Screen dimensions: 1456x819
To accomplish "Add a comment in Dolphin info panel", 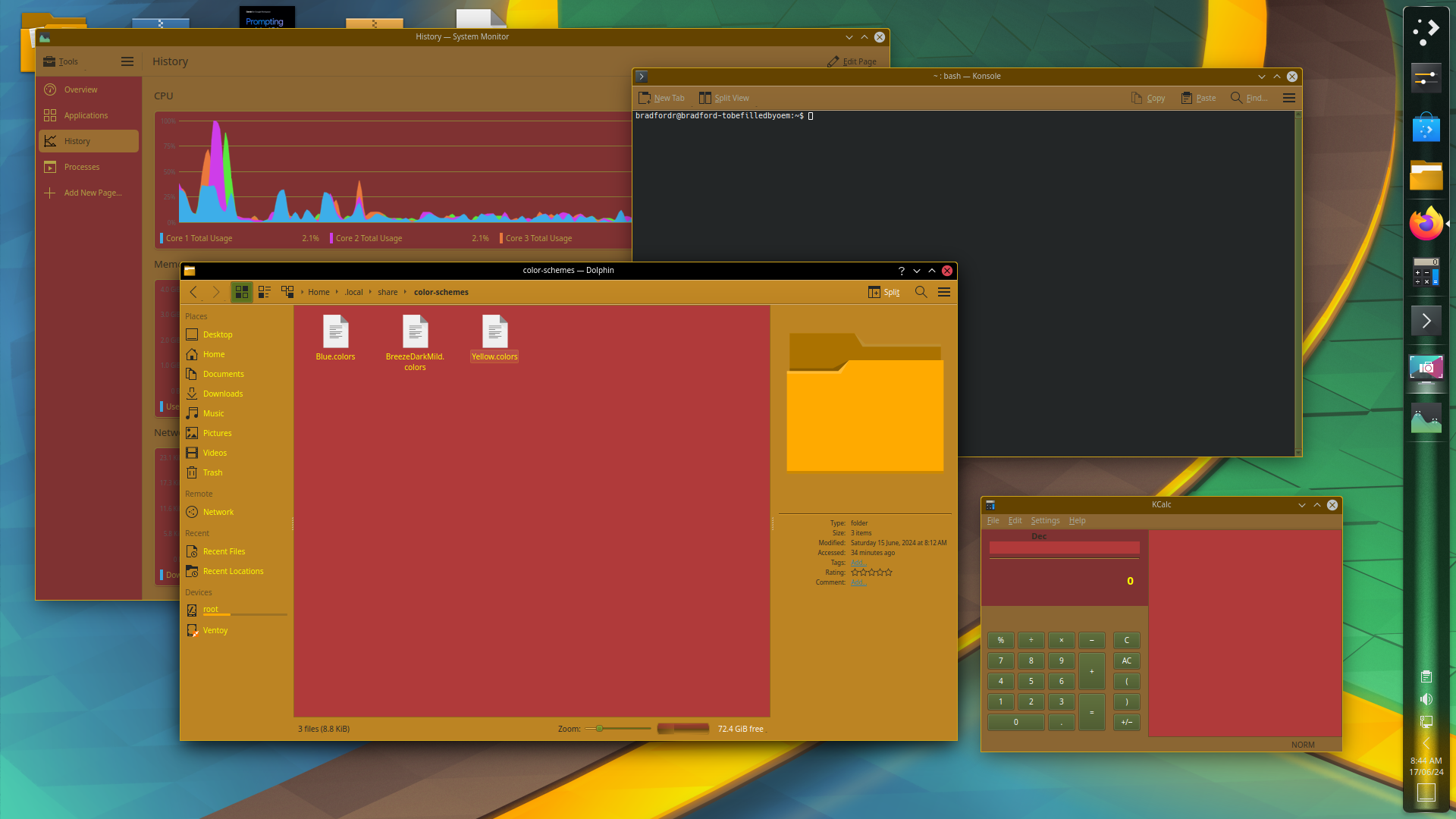I will (x=858, y=582).
